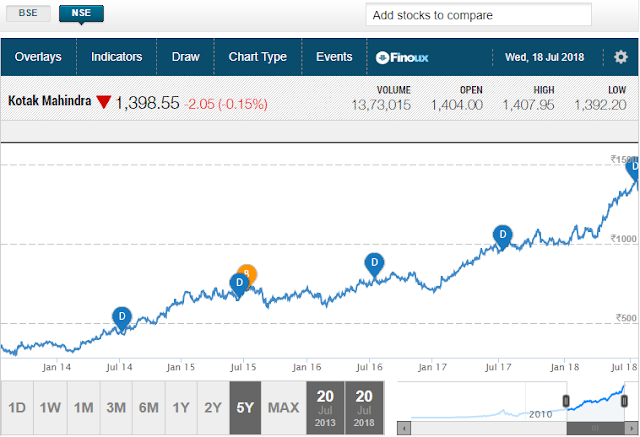Switch to NSE exchange
The image size is (640, 437).
click(81, 13)
